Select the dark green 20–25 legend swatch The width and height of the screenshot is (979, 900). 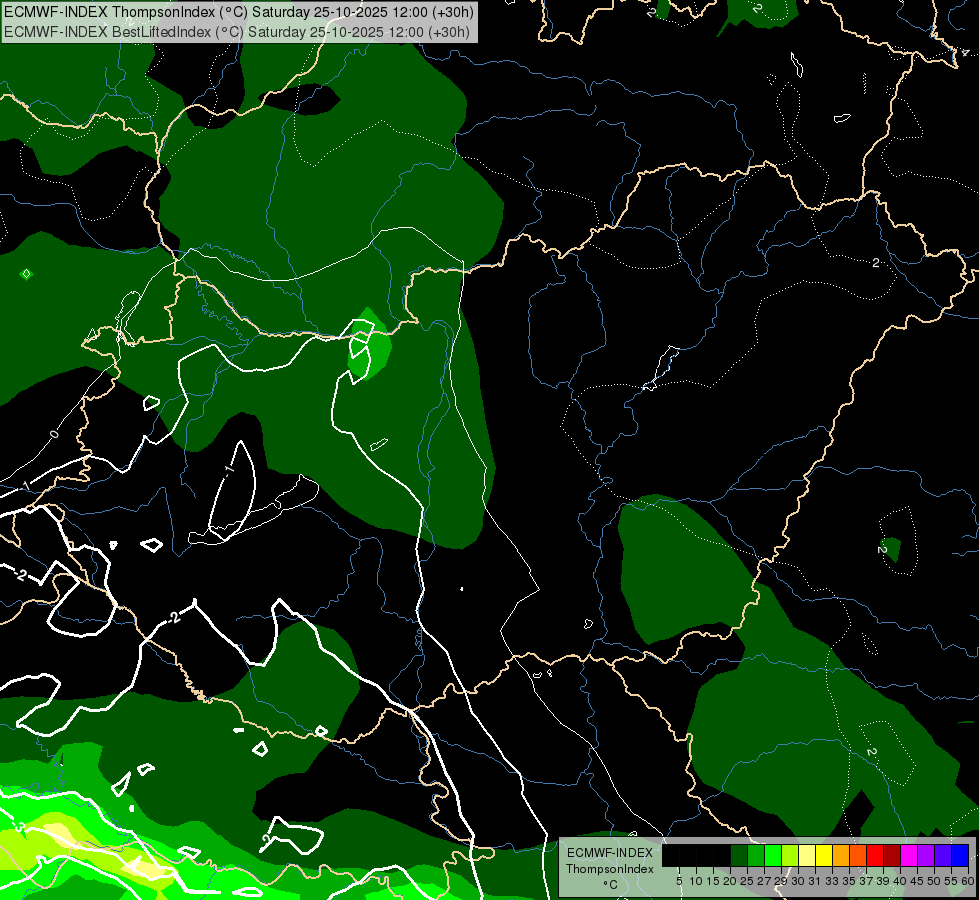739,855
